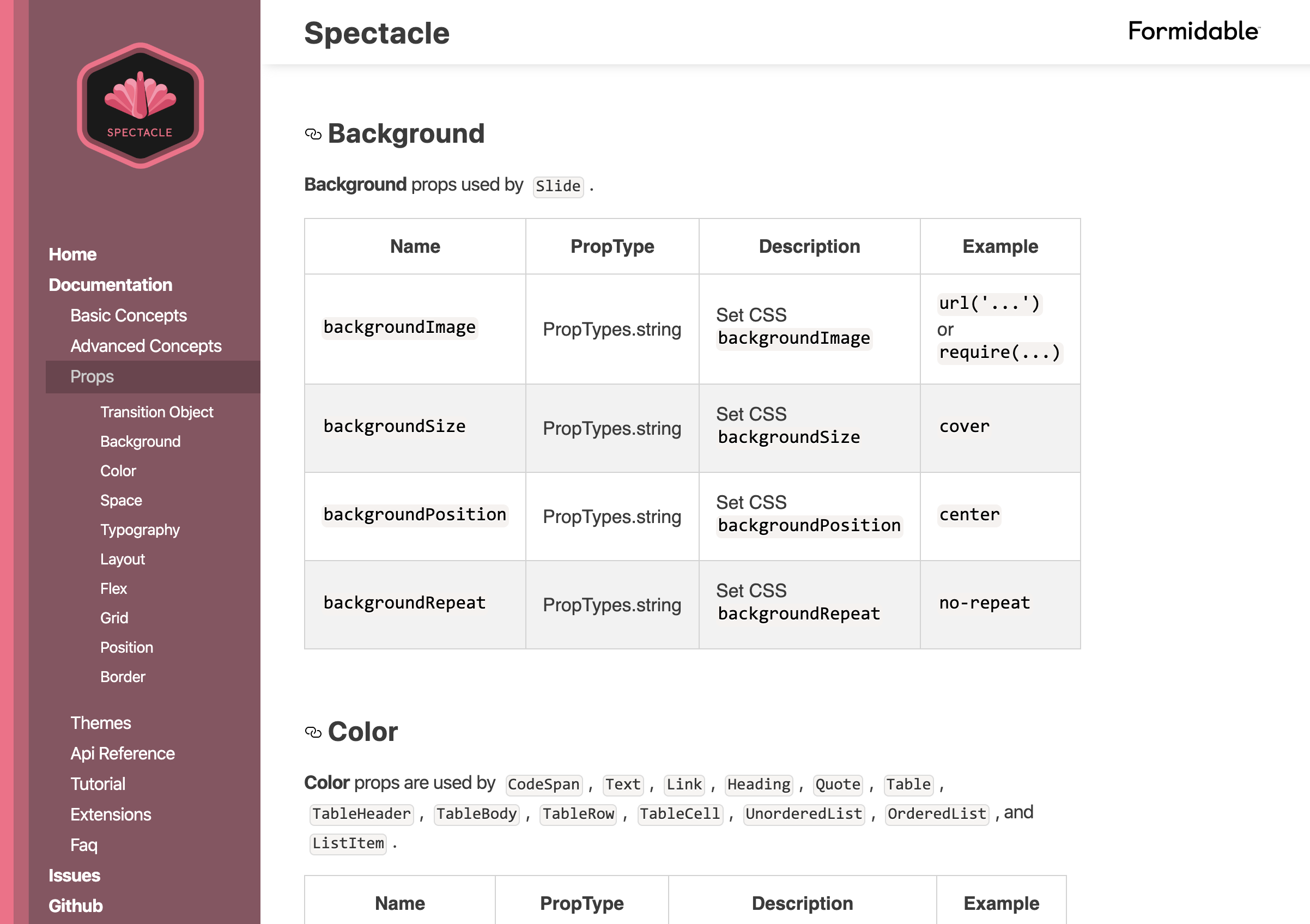Go to Faq page
Image resolution: width=1310 pixels, height=924 pixels.
pos(84,844)
